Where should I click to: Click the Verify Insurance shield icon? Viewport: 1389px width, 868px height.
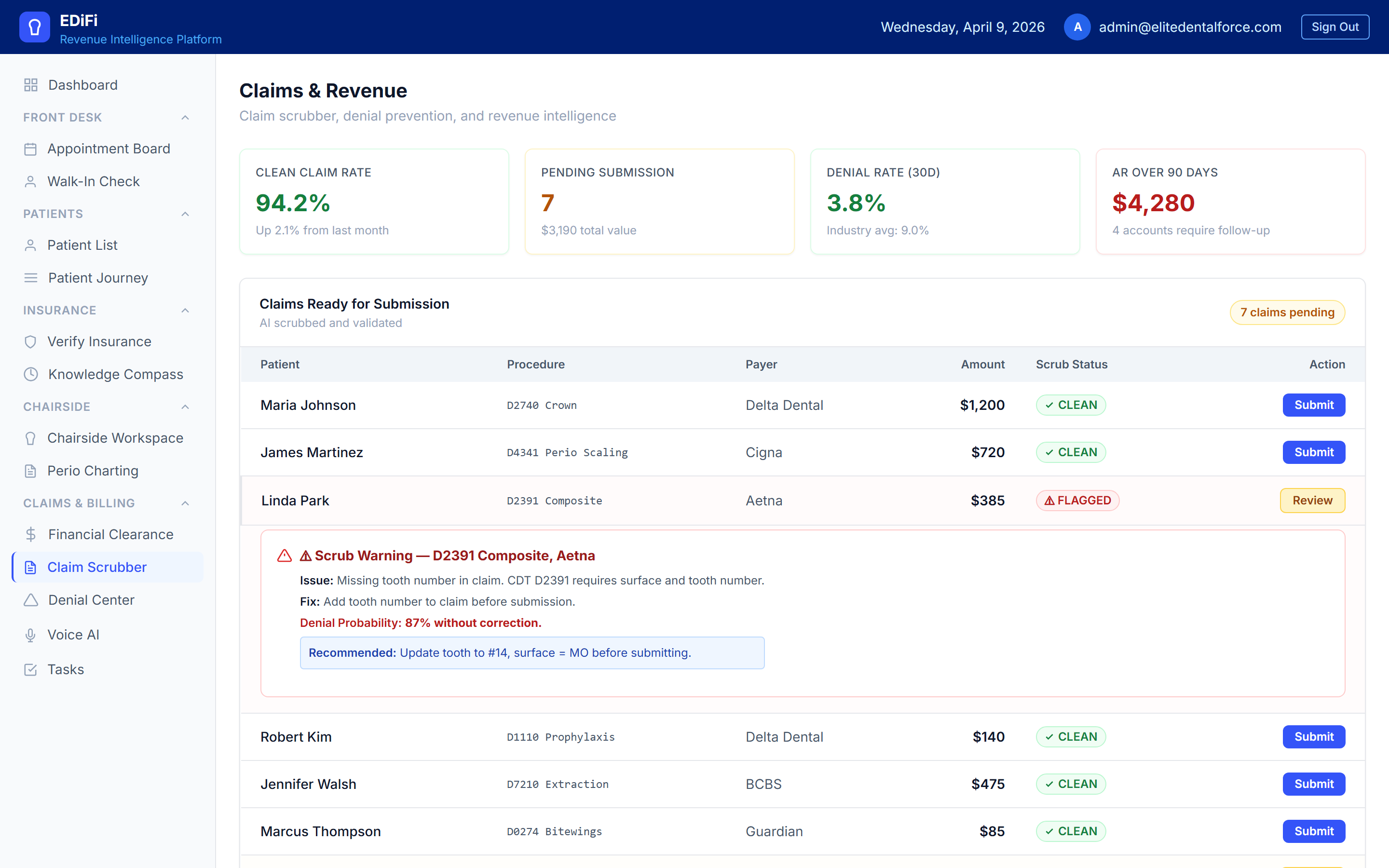tap(31, 341)
